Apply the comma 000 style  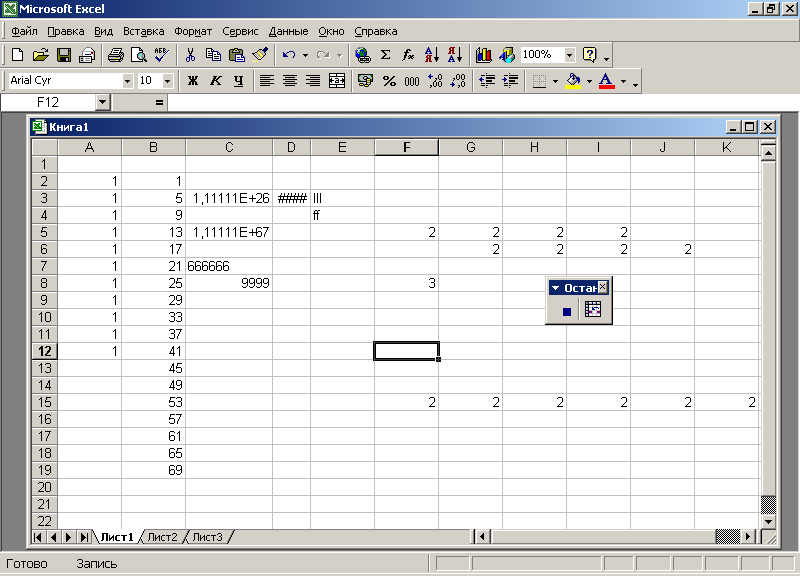(x=412, y=81)
